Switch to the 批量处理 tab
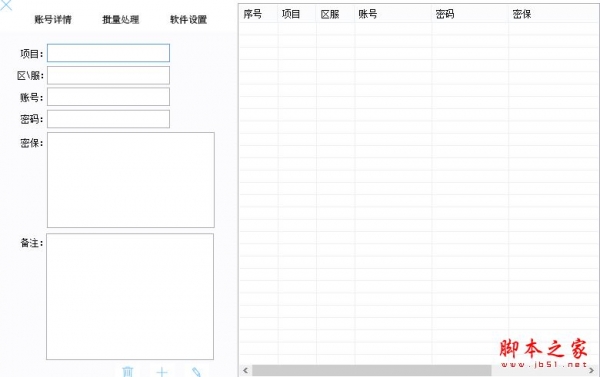Image resolution: width=600 pixels, height=377 pixels. (121, 20)
